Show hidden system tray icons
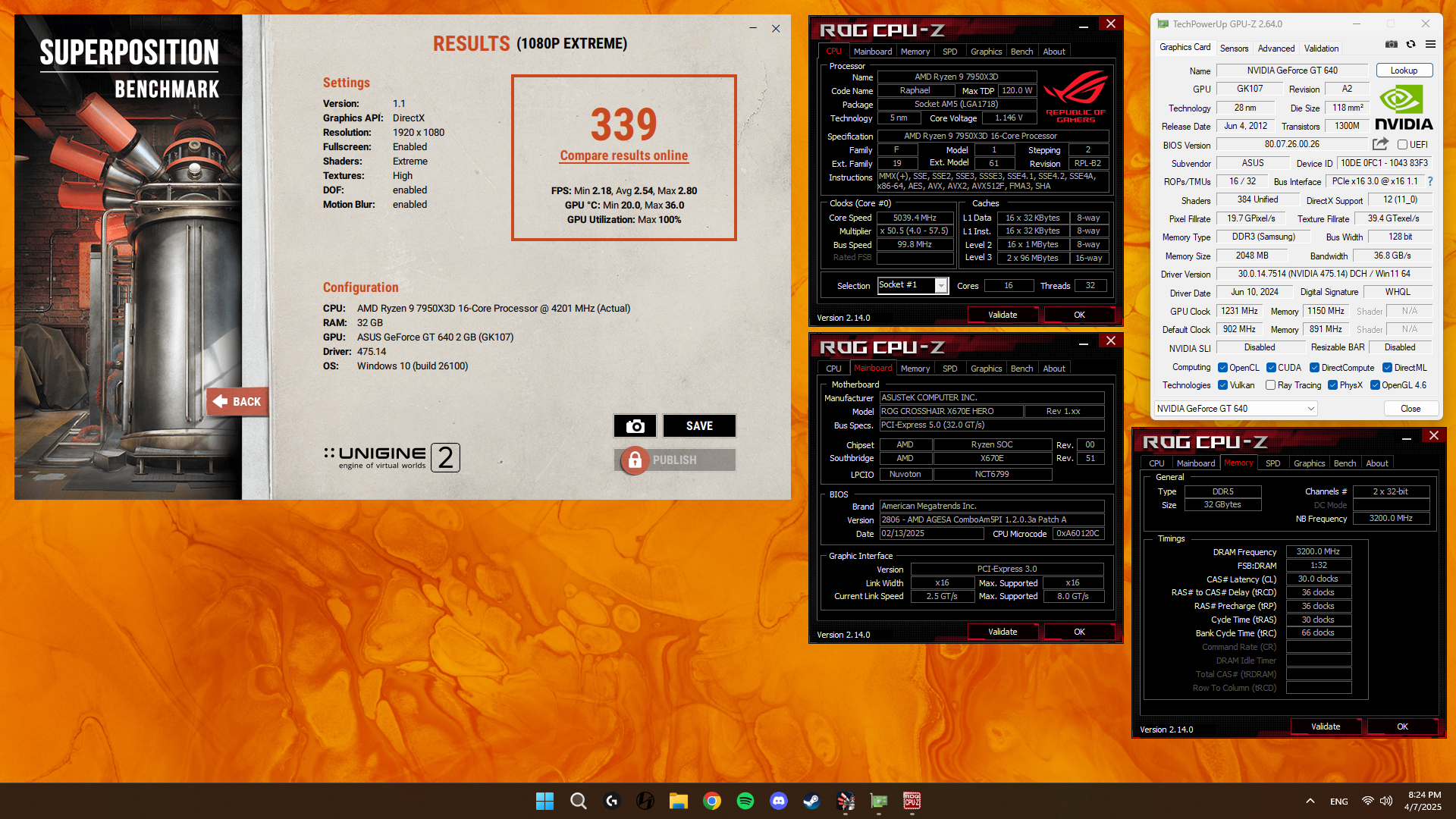Image resolution: width=1456 pixels, height=819 pixels. point(1310,801)
